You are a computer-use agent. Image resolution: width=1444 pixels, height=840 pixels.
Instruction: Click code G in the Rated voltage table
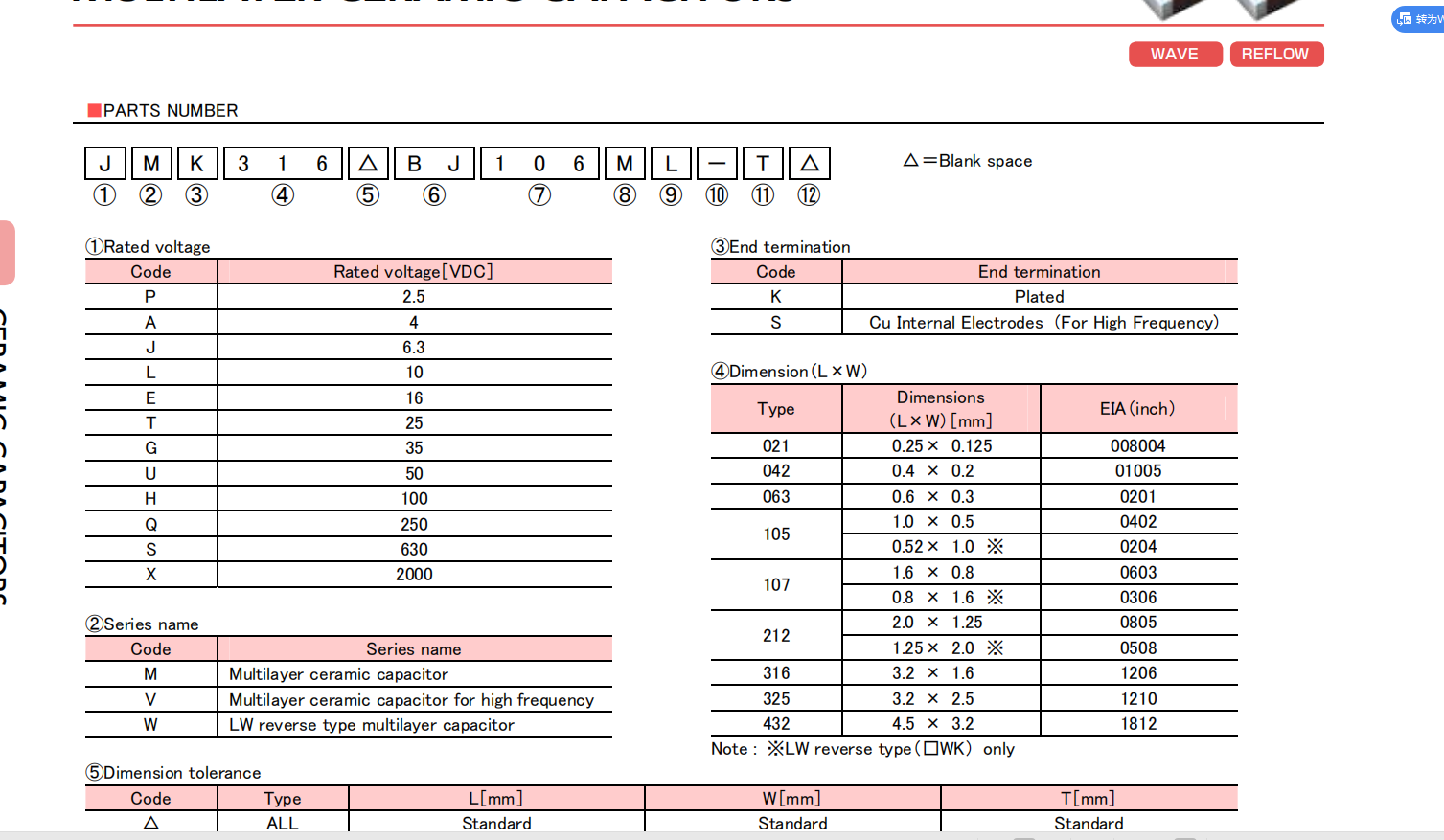[x=150, y=448]
